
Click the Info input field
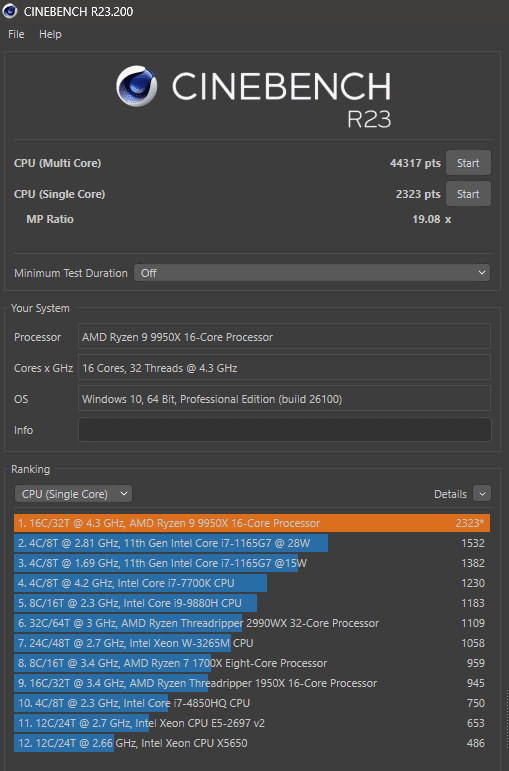pyautogui.click(x=284, y=430)
